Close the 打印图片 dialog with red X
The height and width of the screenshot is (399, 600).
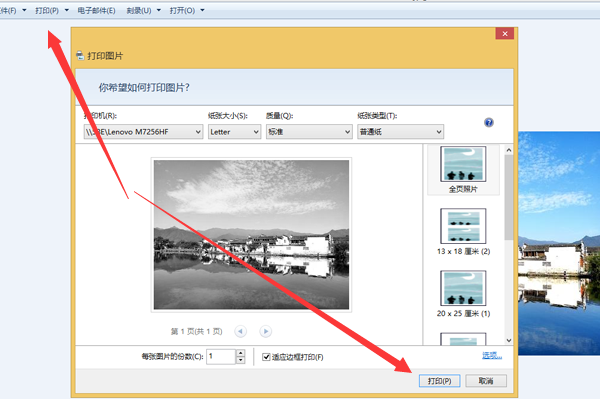[x=505, y=34]
